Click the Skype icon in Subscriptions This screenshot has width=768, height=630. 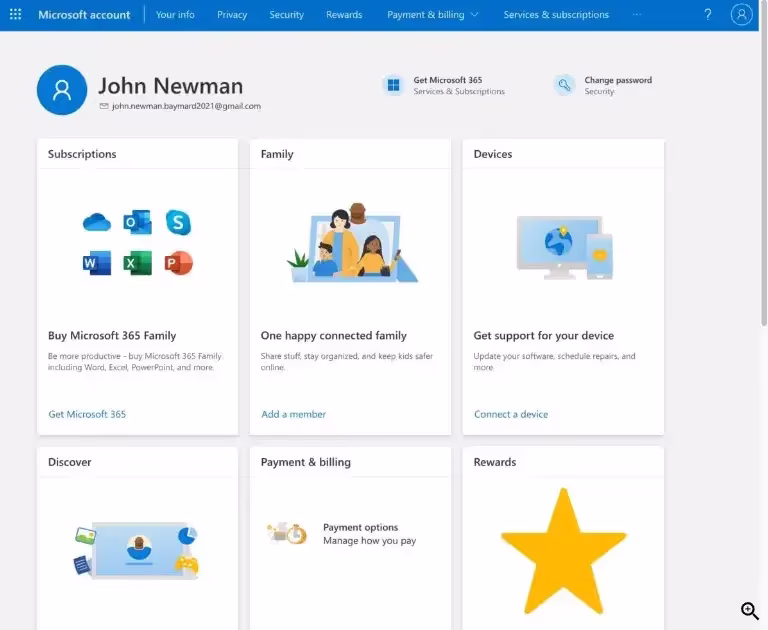(178, 222)
